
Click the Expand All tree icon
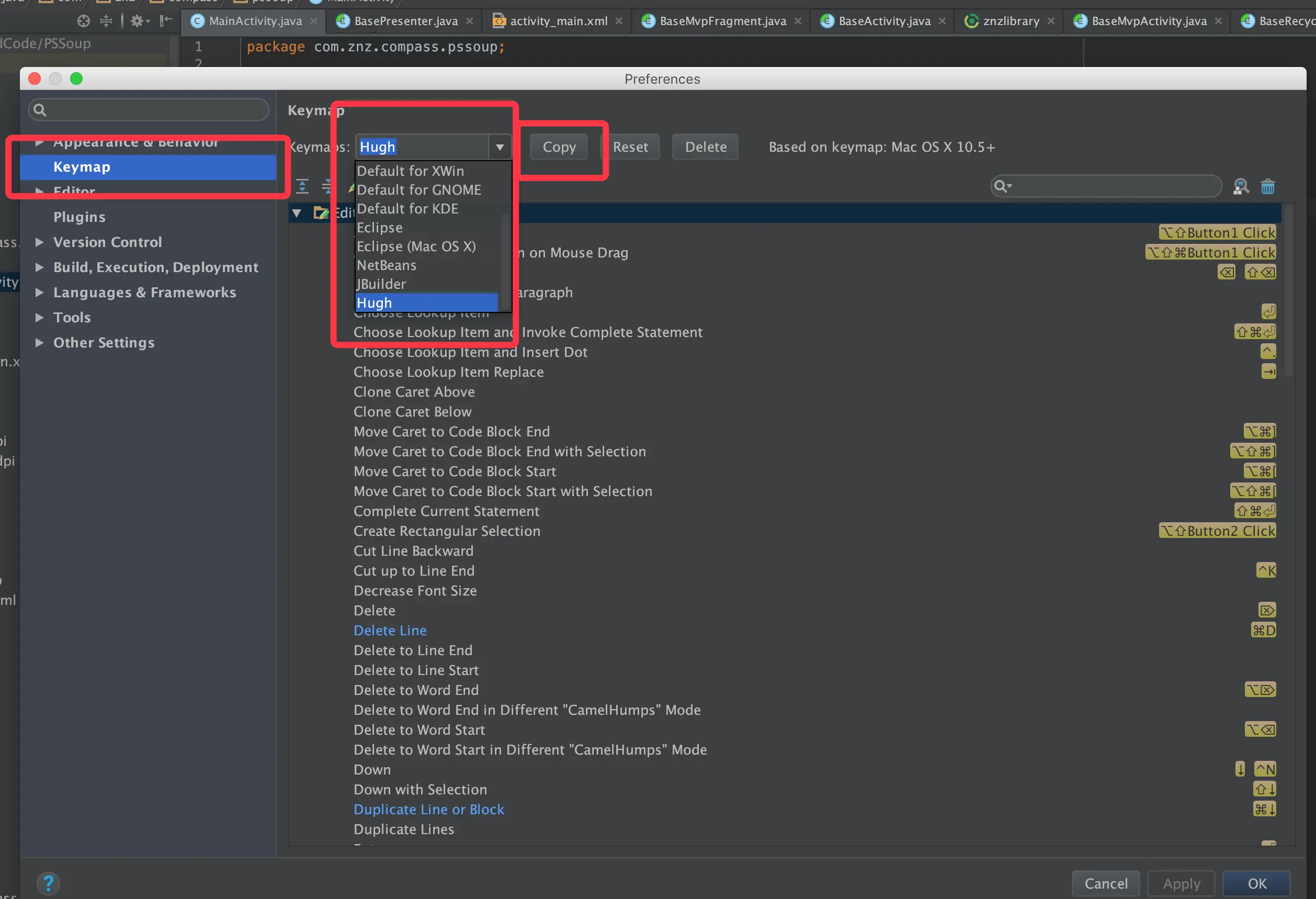coord(302,186)
